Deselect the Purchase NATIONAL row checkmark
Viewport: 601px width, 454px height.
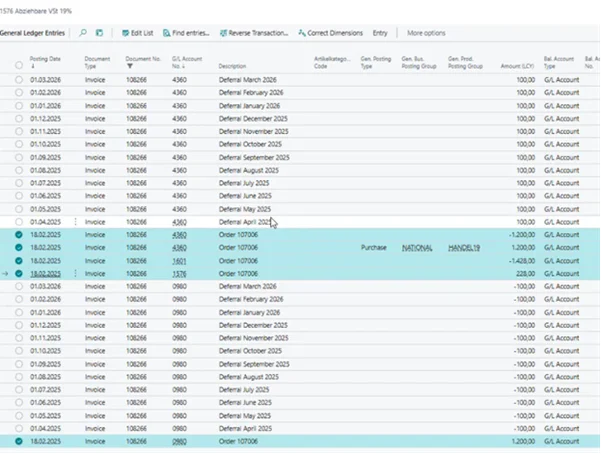[x=19, y=248]
